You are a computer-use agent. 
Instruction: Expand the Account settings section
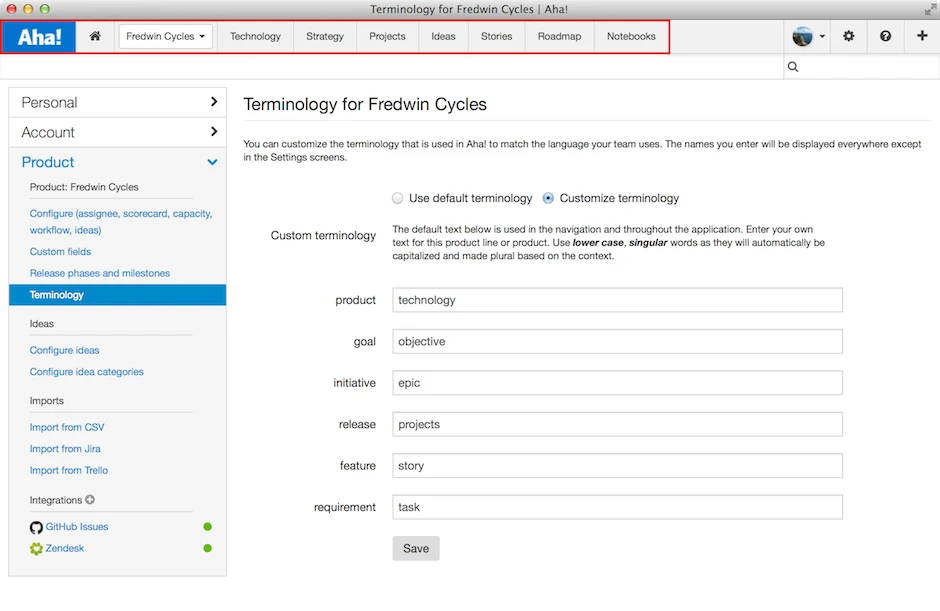tap(118, 132)
